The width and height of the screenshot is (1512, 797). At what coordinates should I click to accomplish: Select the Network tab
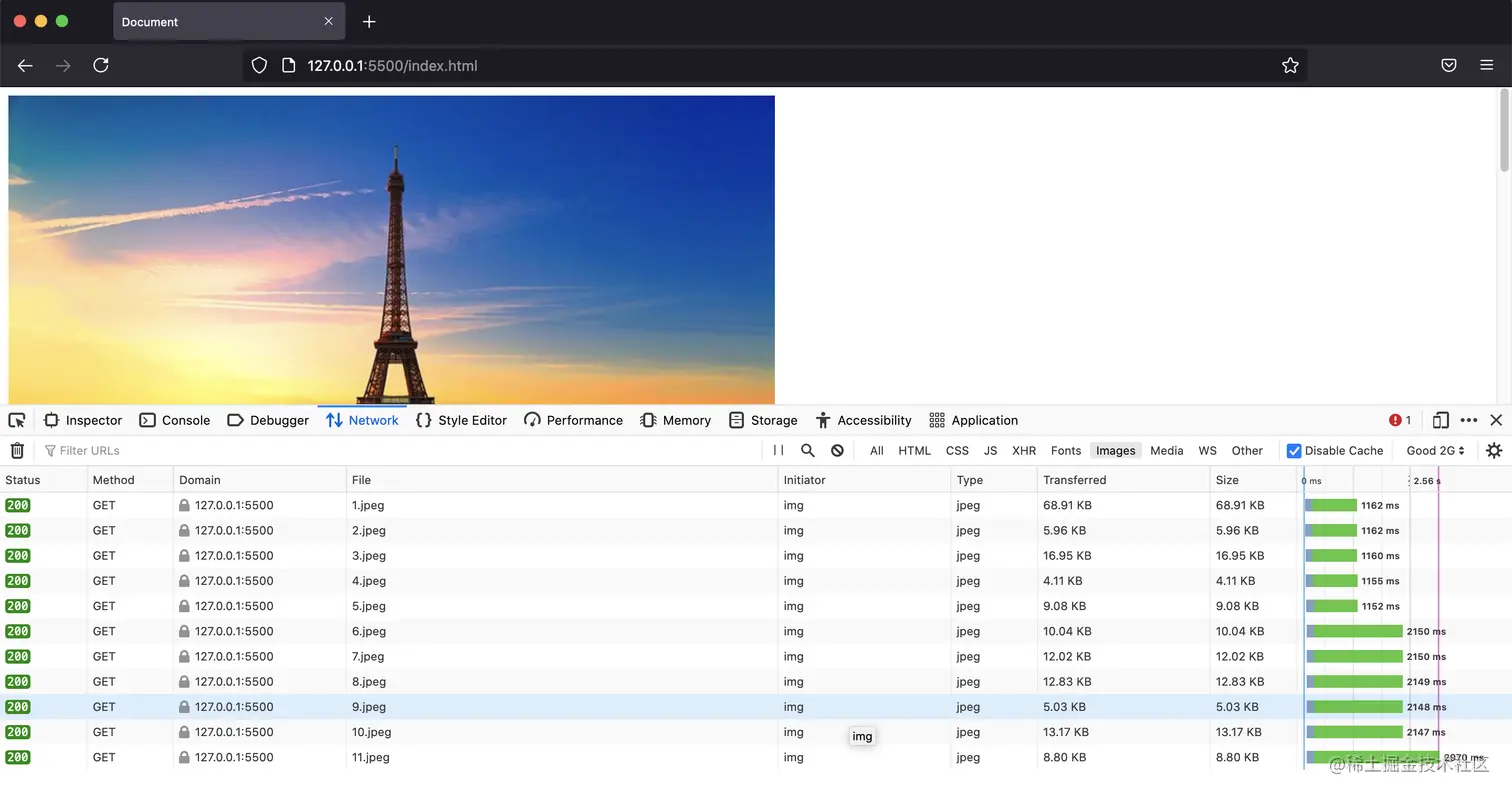point(362,420)
